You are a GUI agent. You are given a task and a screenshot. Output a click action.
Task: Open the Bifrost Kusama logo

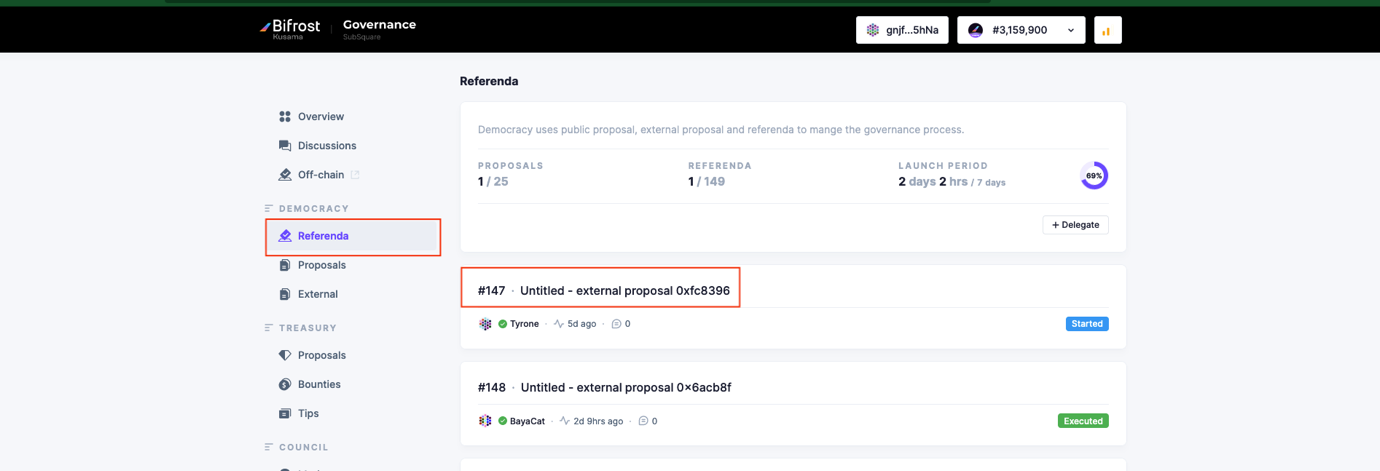290,29
